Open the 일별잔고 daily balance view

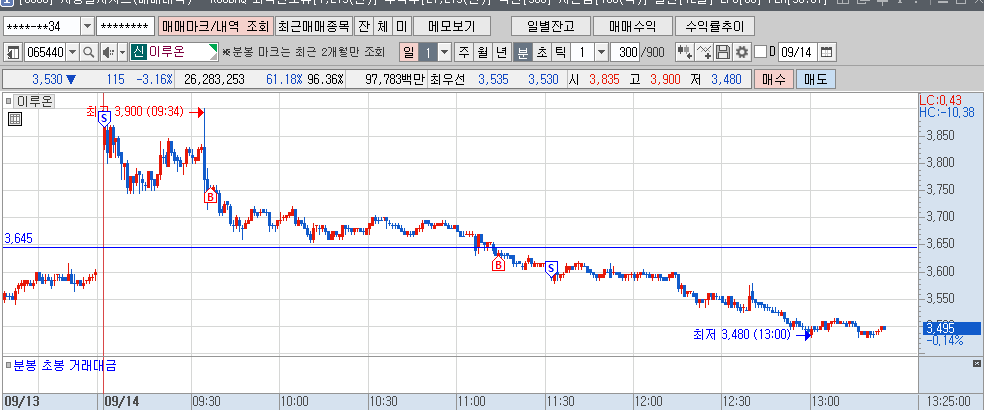pos(550,26)
